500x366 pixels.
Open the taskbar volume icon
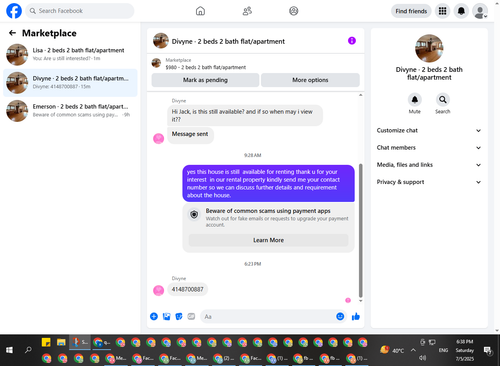coord(423,358)
